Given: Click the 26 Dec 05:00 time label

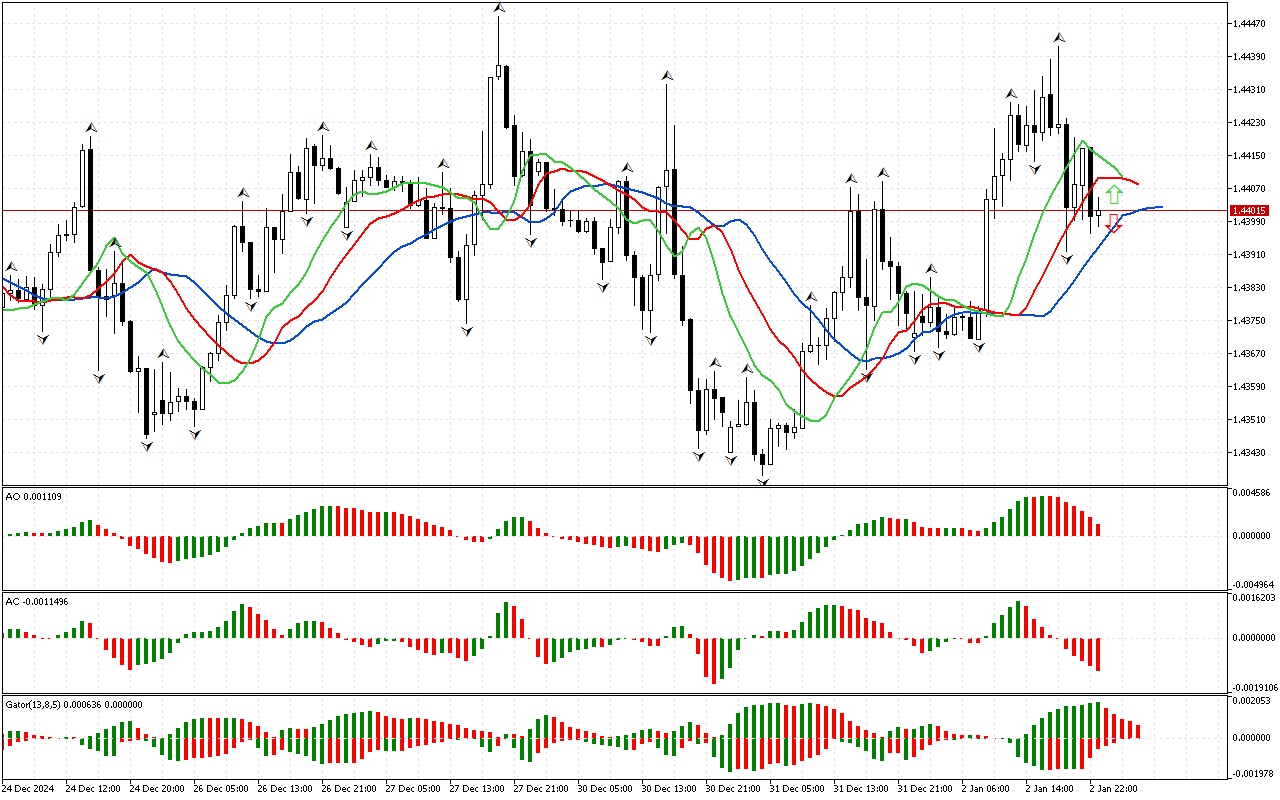Looking at the screenshot, I should 221,788.
